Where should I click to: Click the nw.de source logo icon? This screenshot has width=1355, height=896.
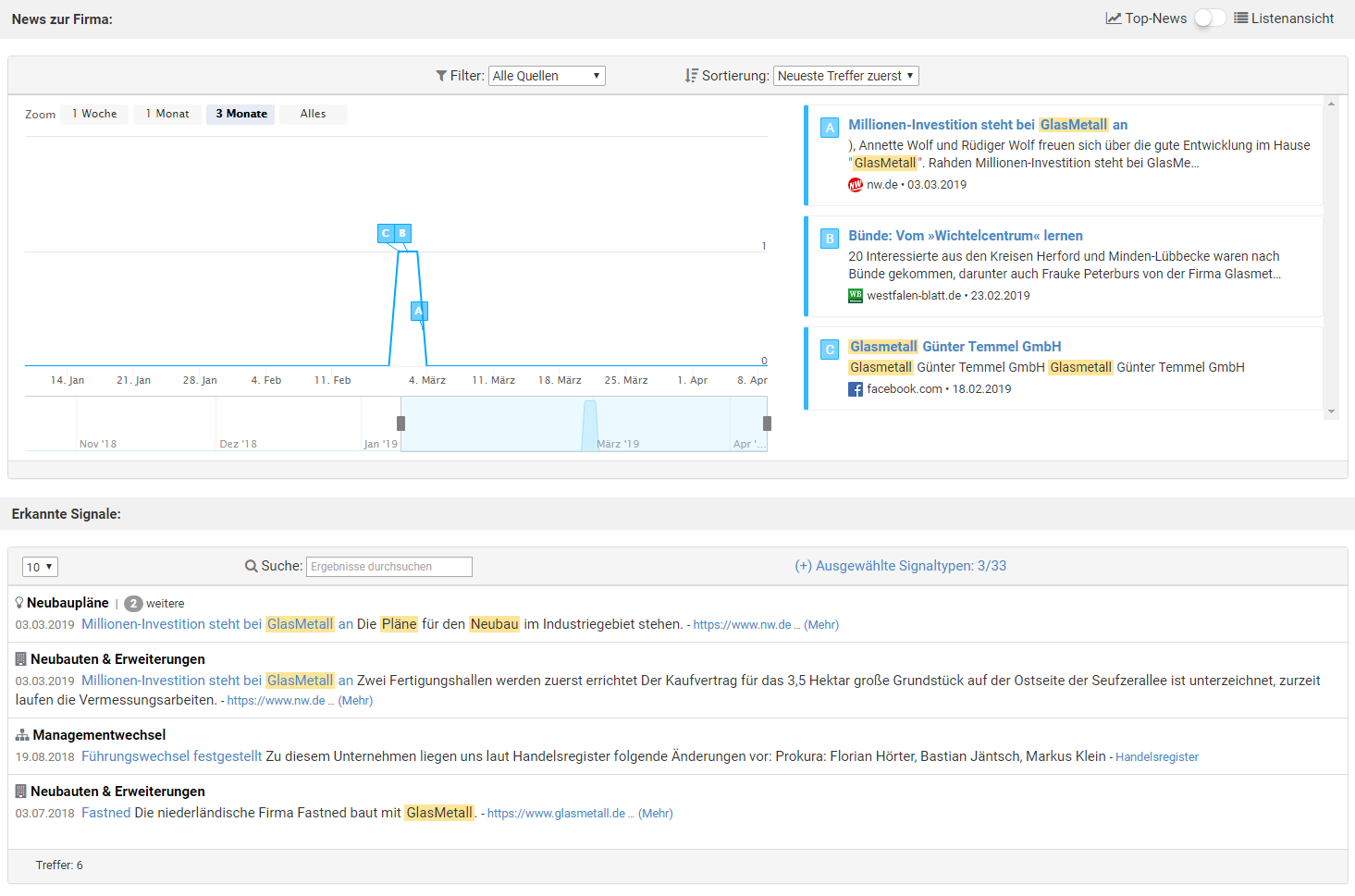(855, 185)
